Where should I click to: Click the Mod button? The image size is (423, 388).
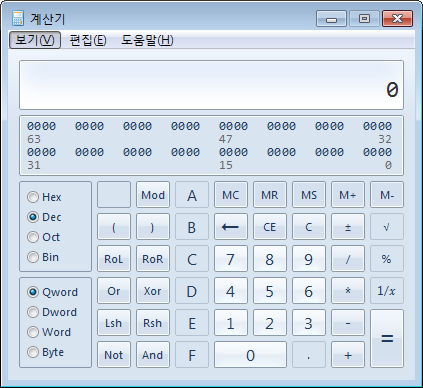[x=153, y=195]
